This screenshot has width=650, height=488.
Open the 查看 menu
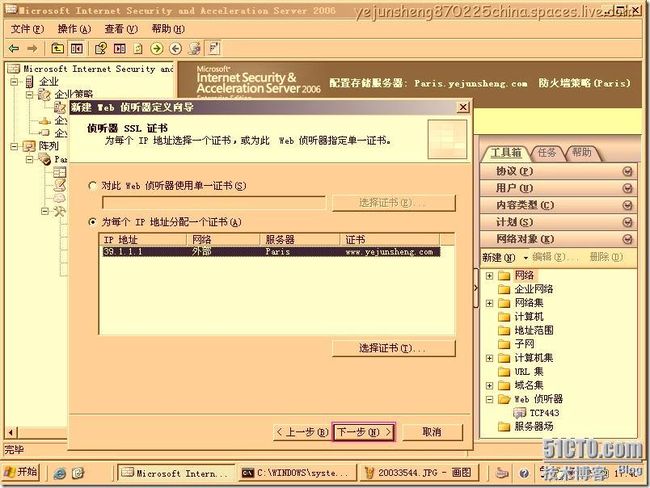(121, 29)
